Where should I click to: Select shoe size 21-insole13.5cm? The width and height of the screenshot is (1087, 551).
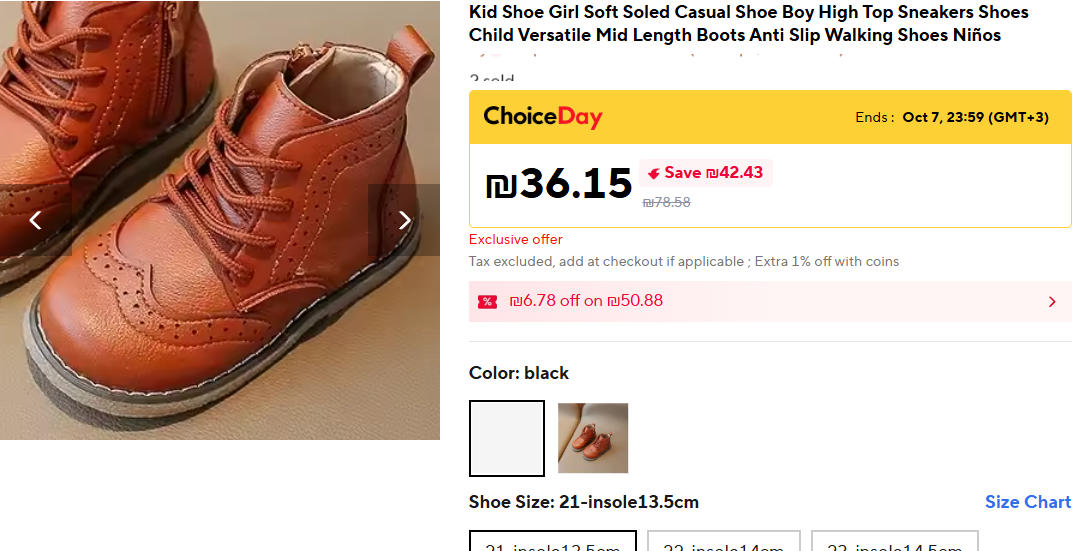tap(553, 543)
